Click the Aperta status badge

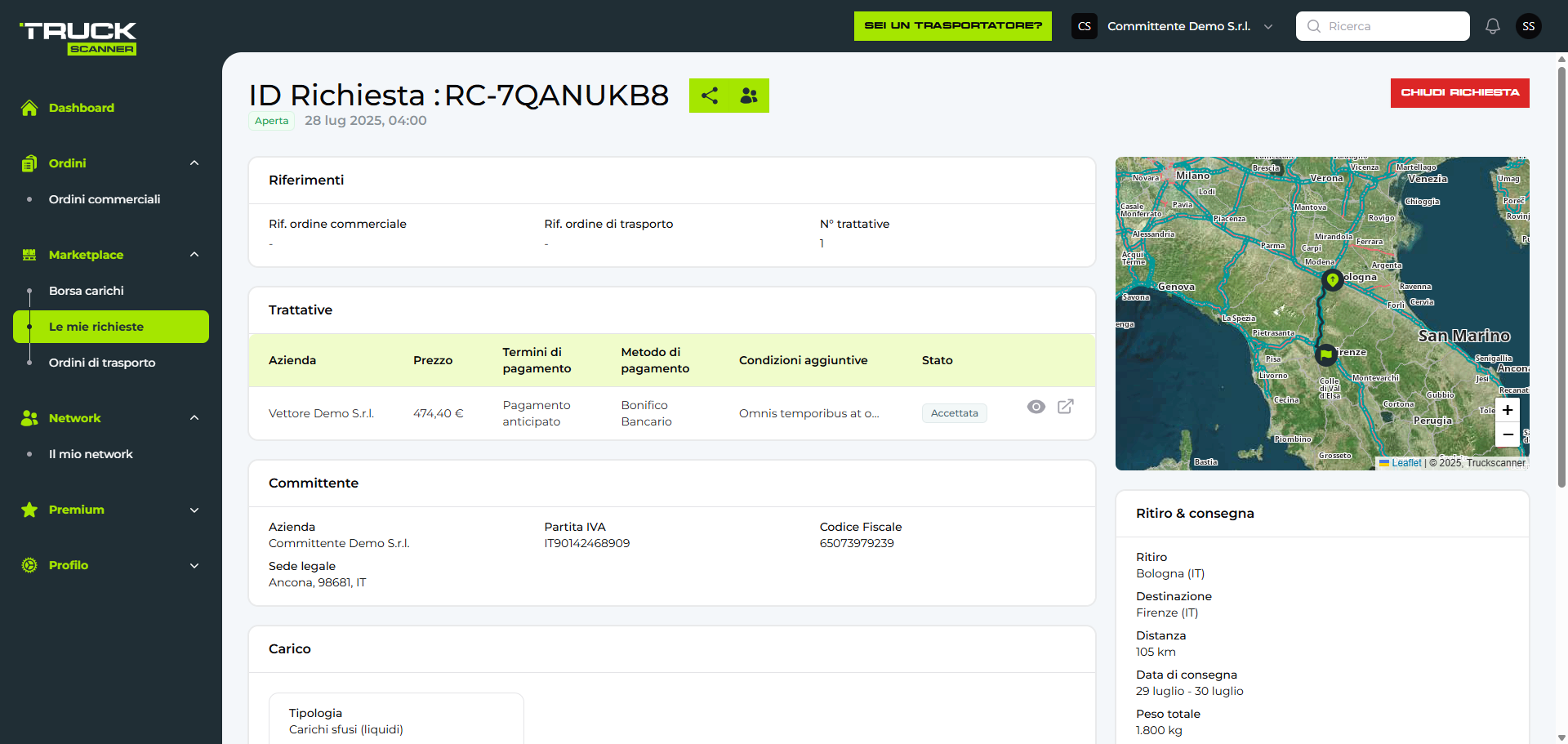[x=271, y=121]
